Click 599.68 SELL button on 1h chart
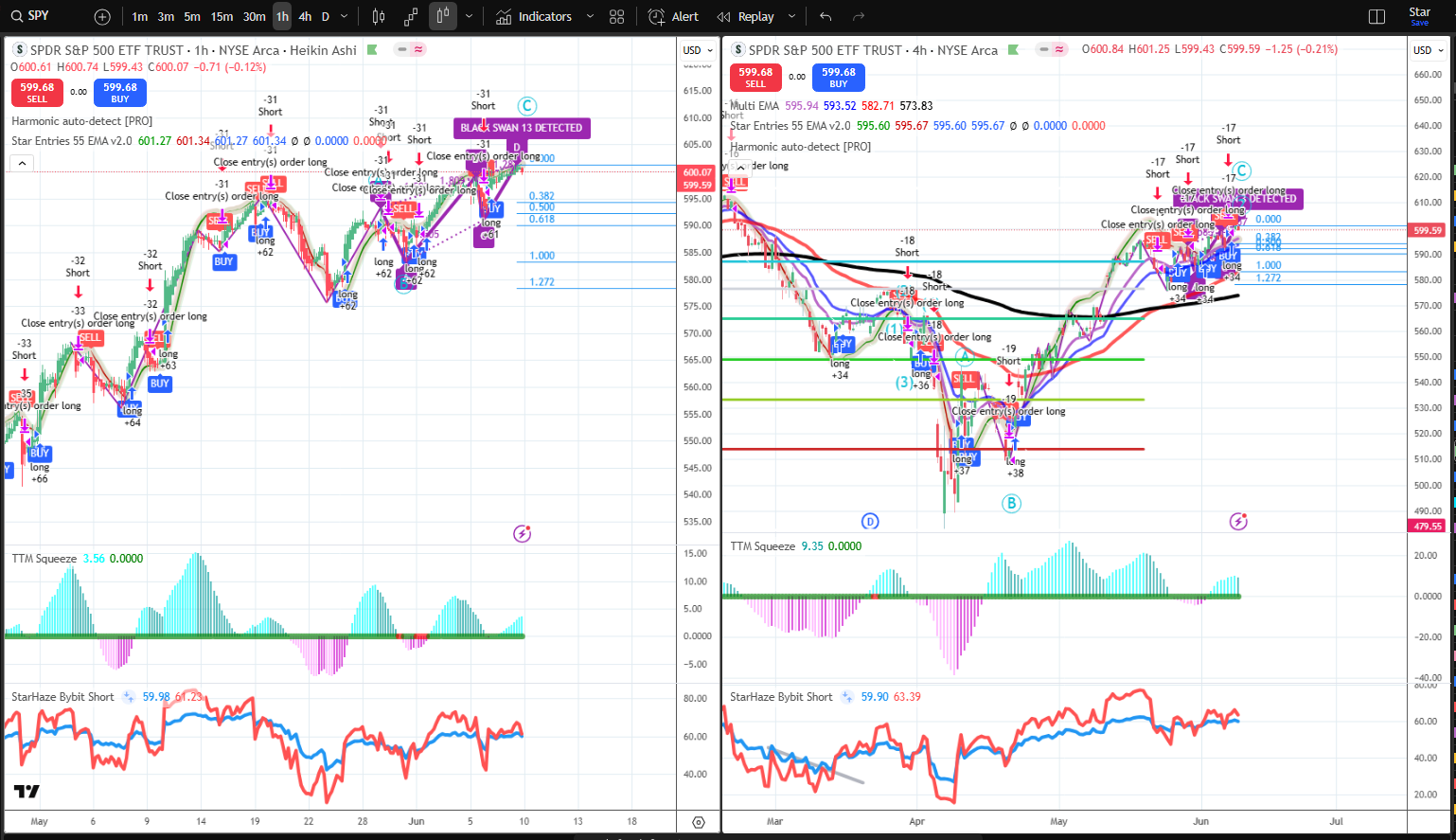This screenshot has width=1456, height=840. (x=37, y=92)
